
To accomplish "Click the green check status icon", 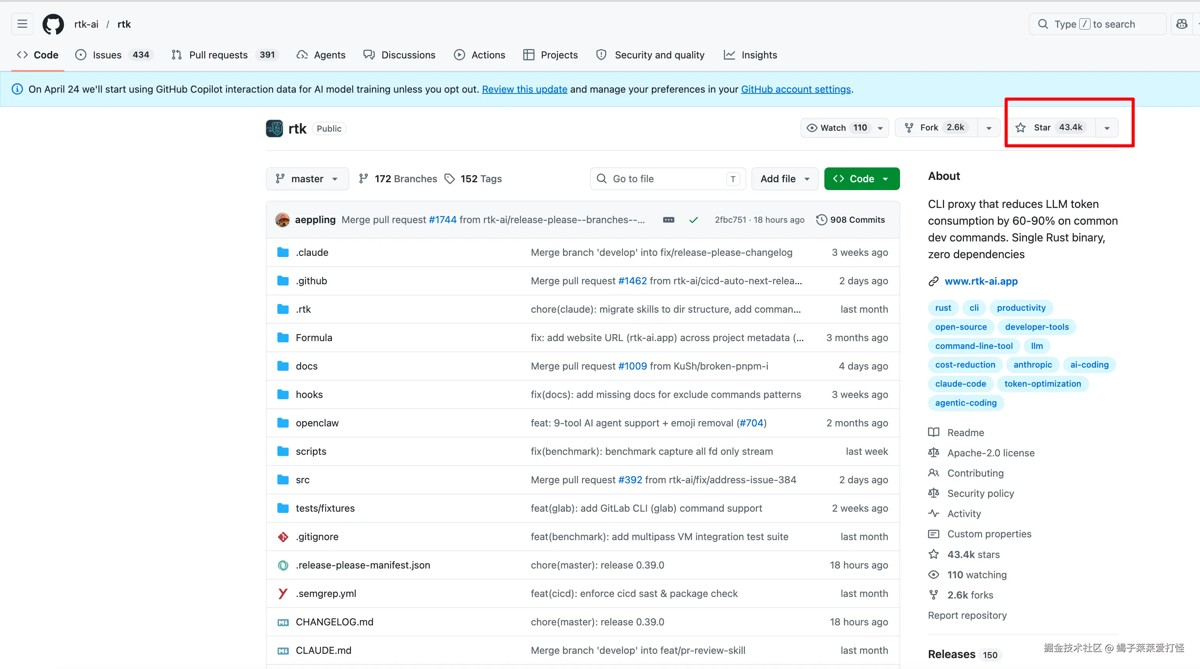I will pos(693,220).
